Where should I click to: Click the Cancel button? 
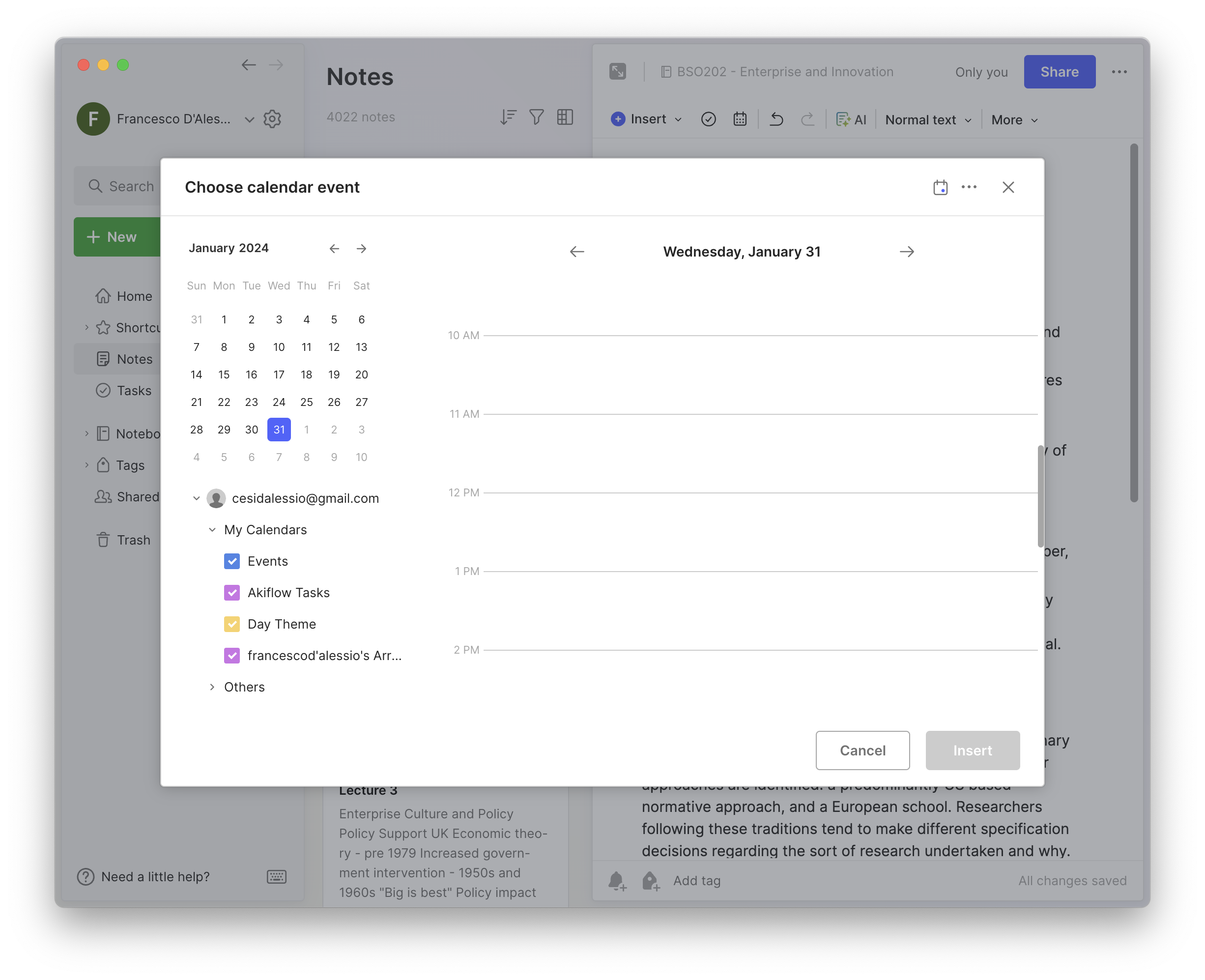point(862,750)
